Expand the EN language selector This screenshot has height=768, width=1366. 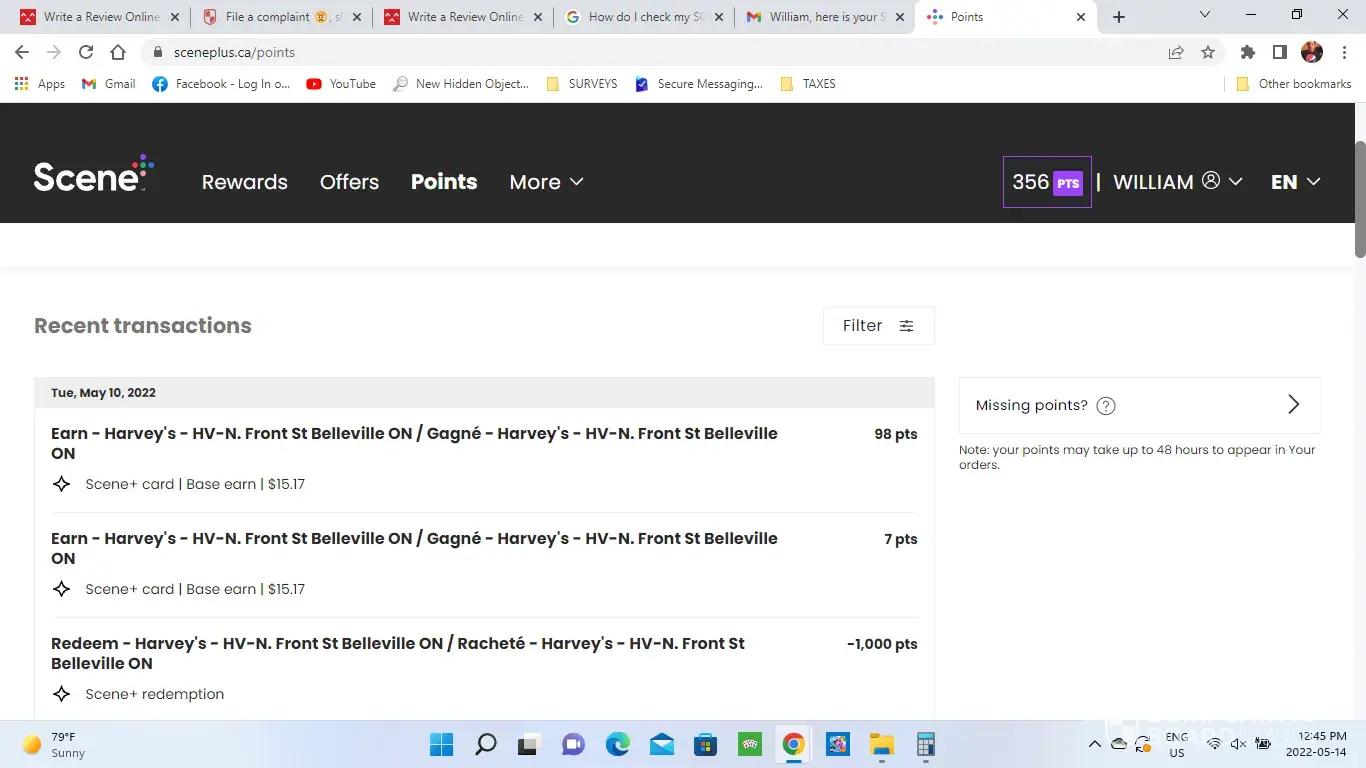(1295, 182)
